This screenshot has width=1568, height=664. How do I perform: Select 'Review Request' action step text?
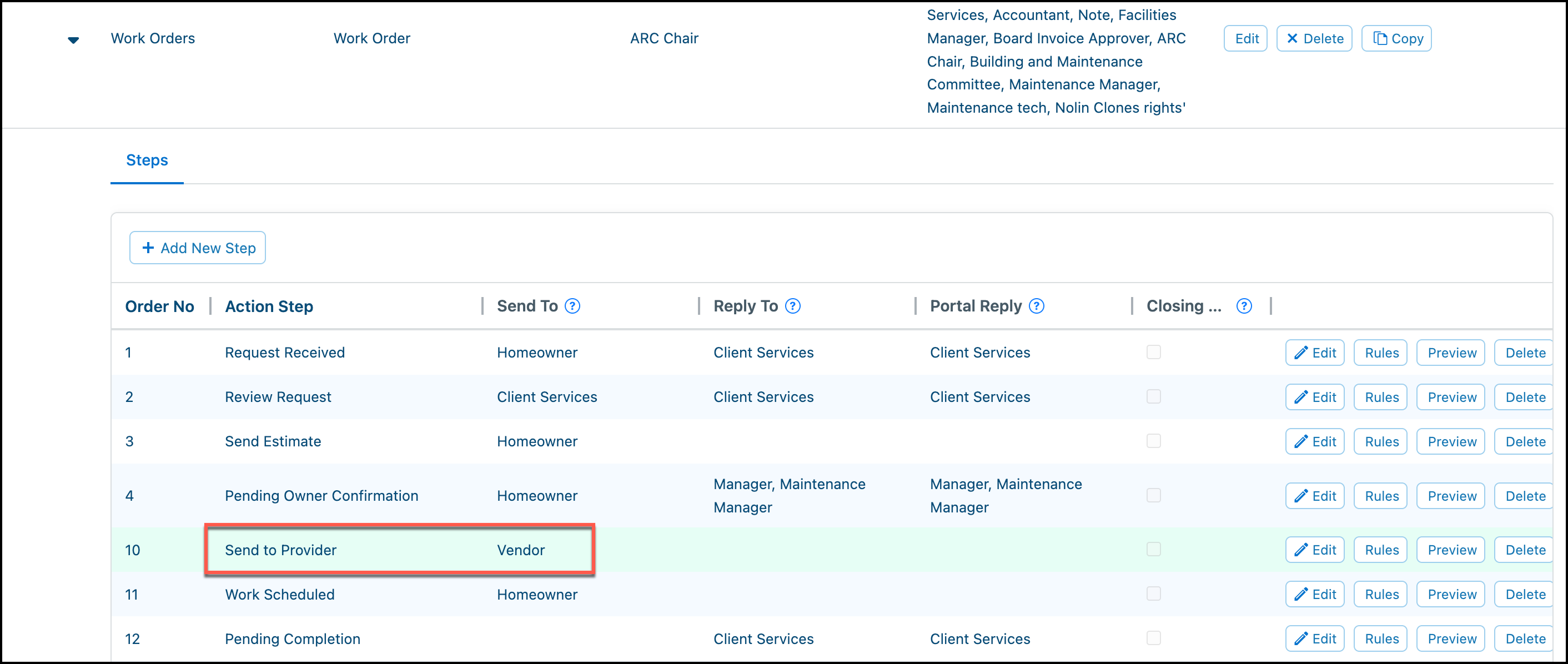click(x=278, y=397)
